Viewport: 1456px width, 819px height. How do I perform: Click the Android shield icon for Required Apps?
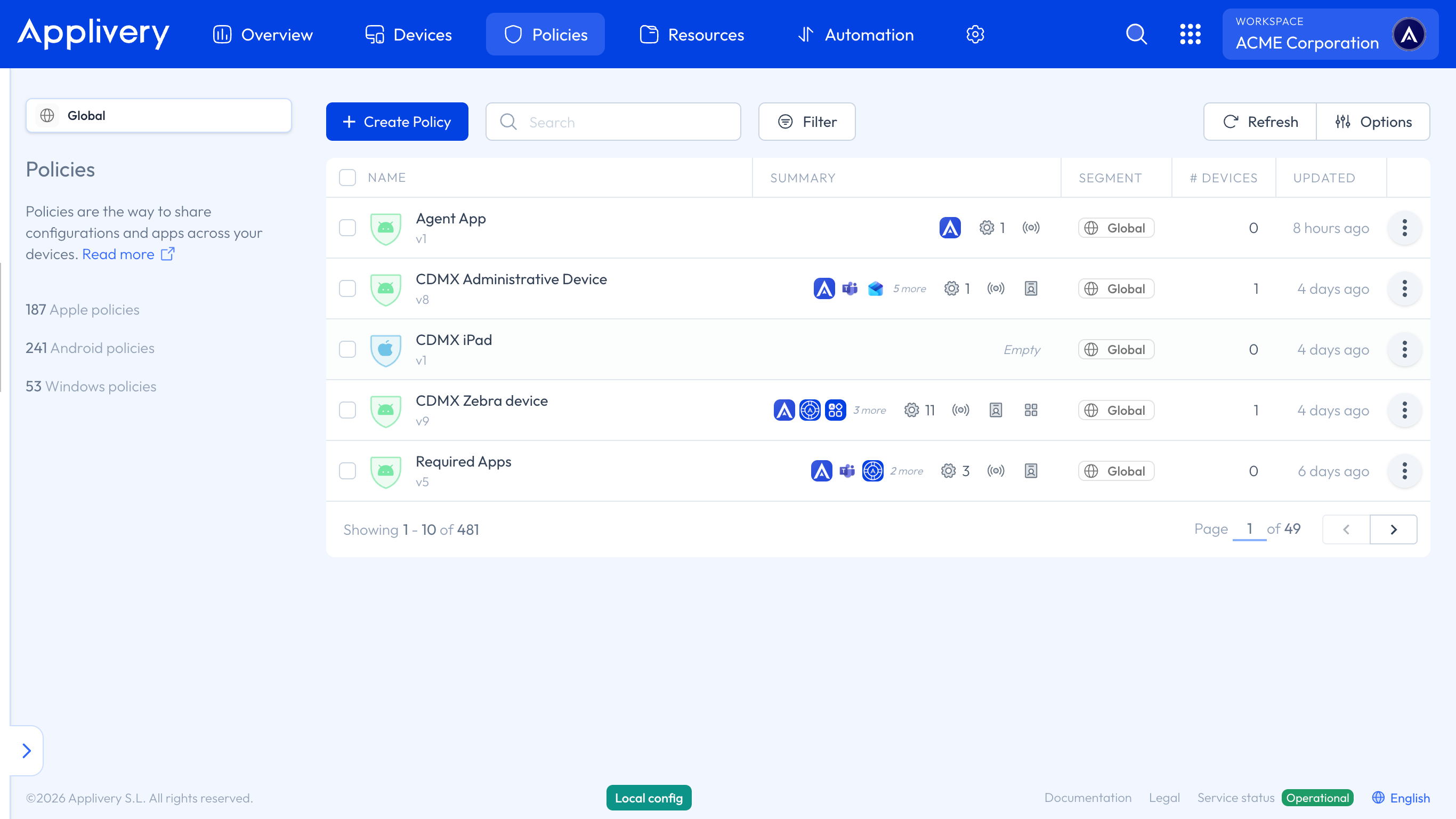coord(385,471)
